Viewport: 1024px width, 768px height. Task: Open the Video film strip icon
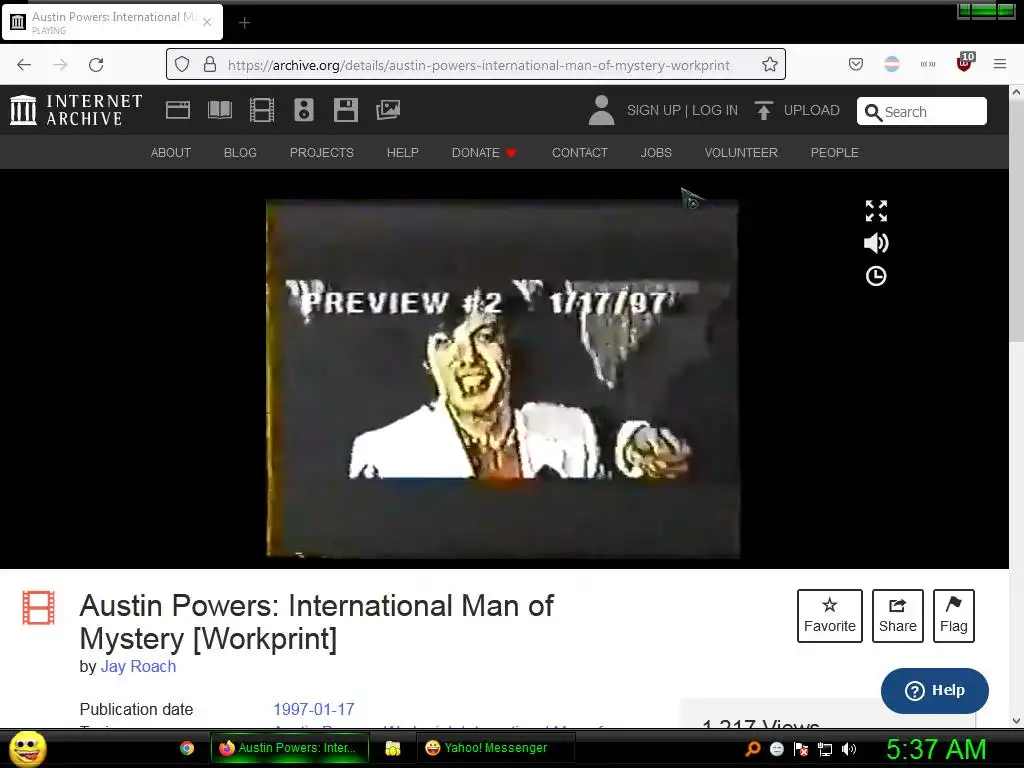pos(262,110)
